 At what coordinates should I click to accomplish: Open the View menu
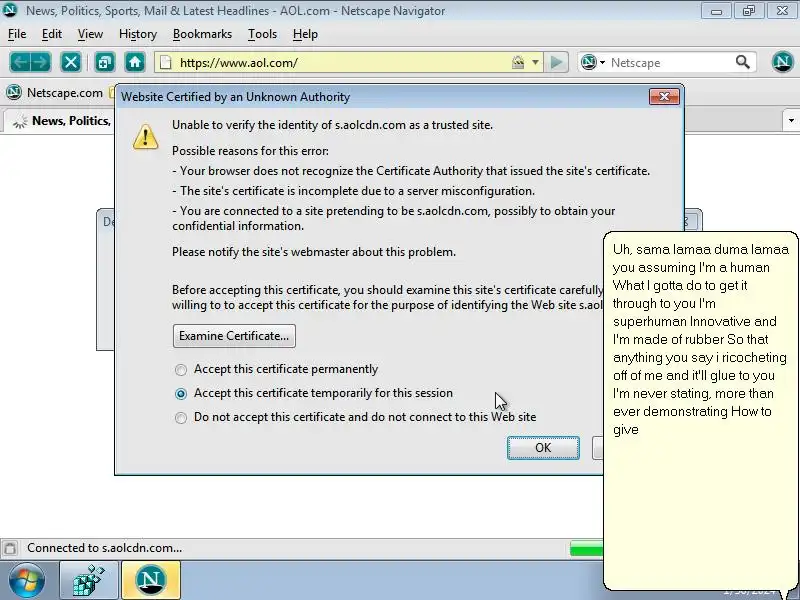[x=90, y=34]
